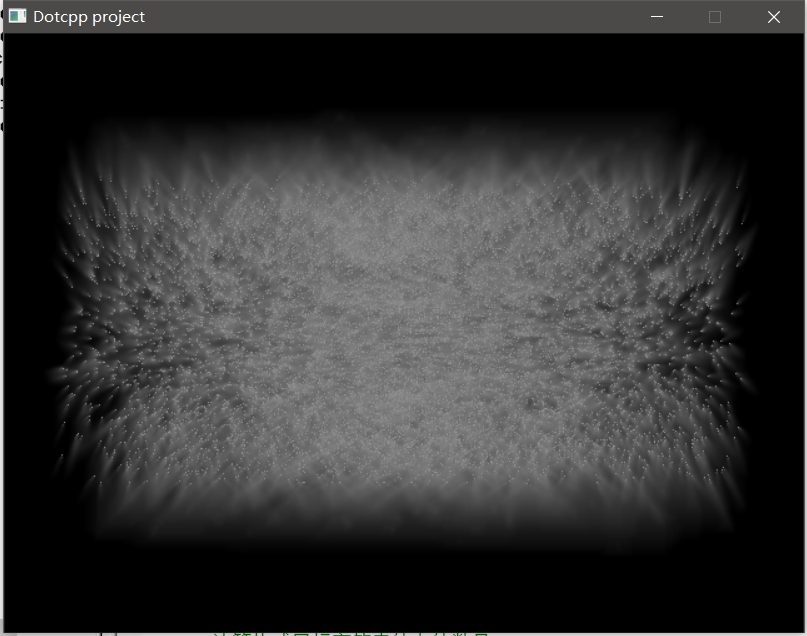Click the green text below the window
807x636 pixels.
350,632
